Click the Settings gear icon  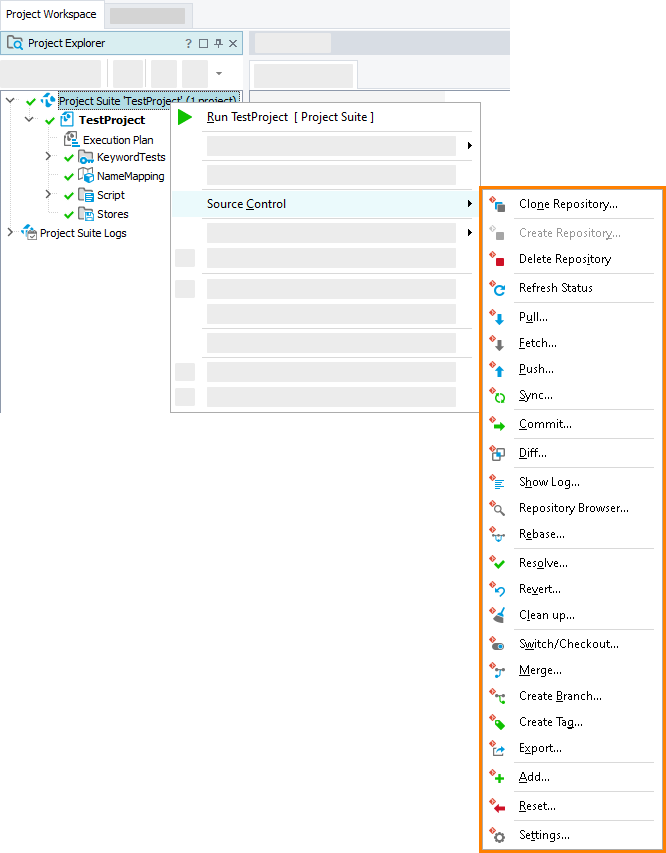point(497,836)
